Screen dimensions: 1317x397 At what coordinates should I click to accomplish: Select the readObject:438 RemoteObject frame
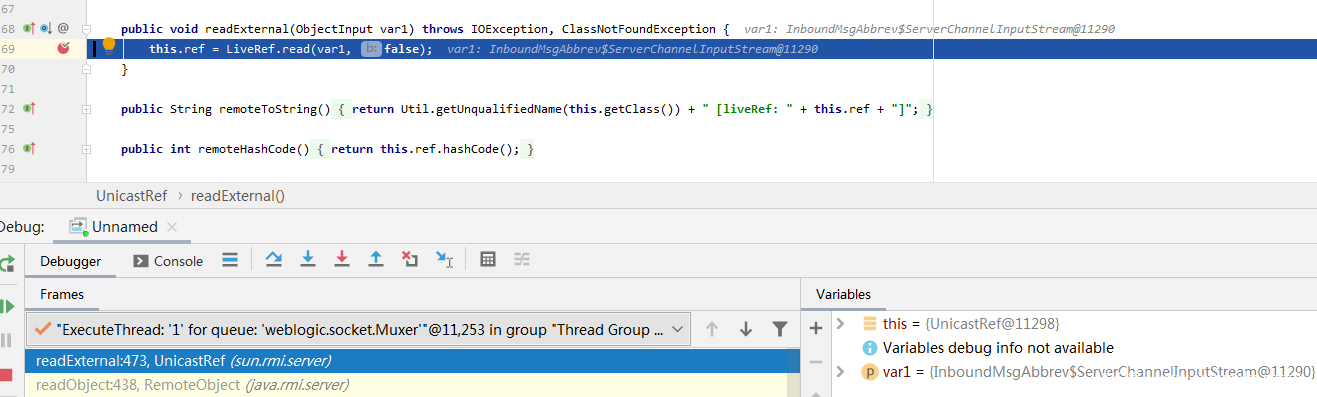tap(412, 385)
